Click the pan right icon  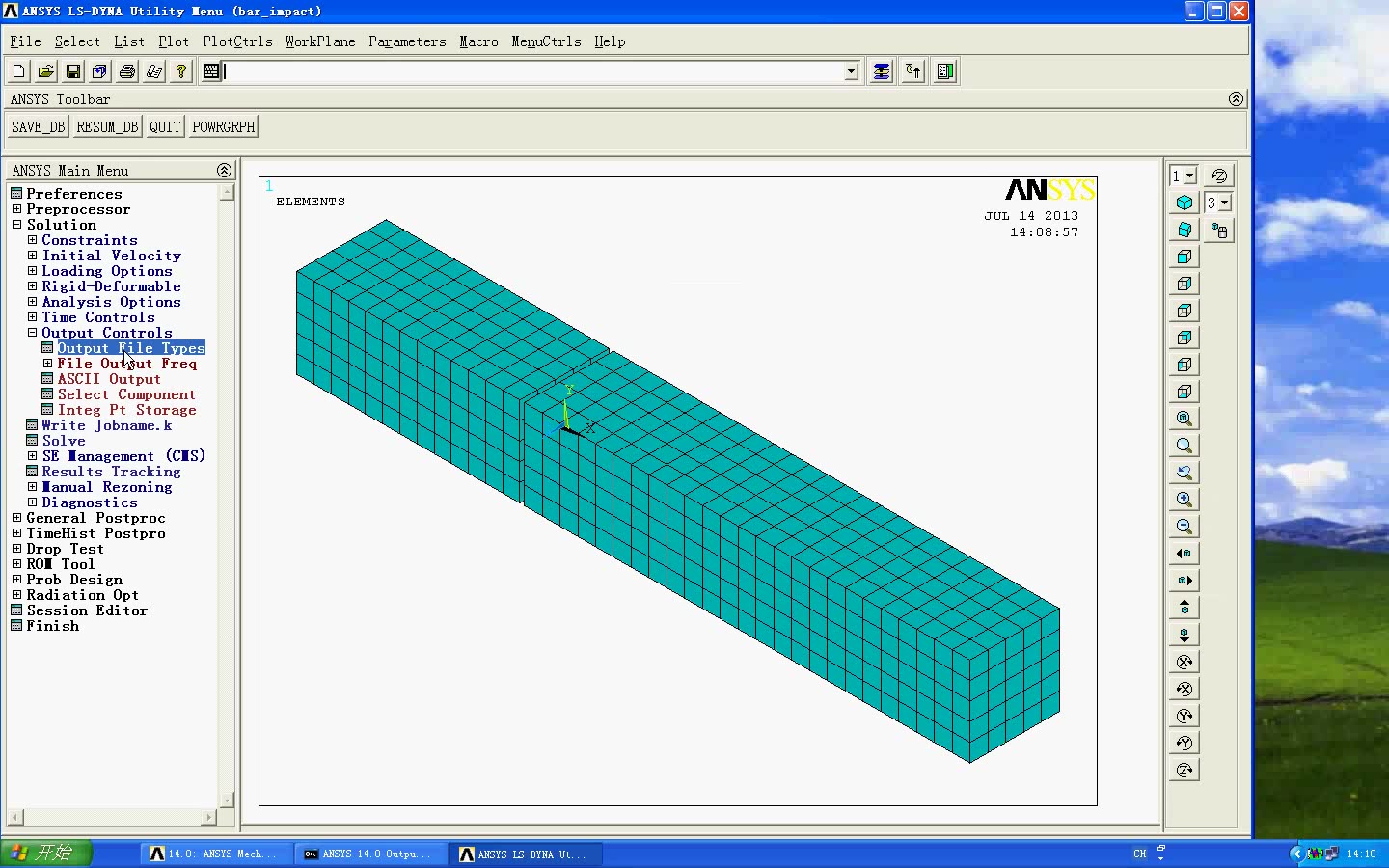[x=1184, y=580]
